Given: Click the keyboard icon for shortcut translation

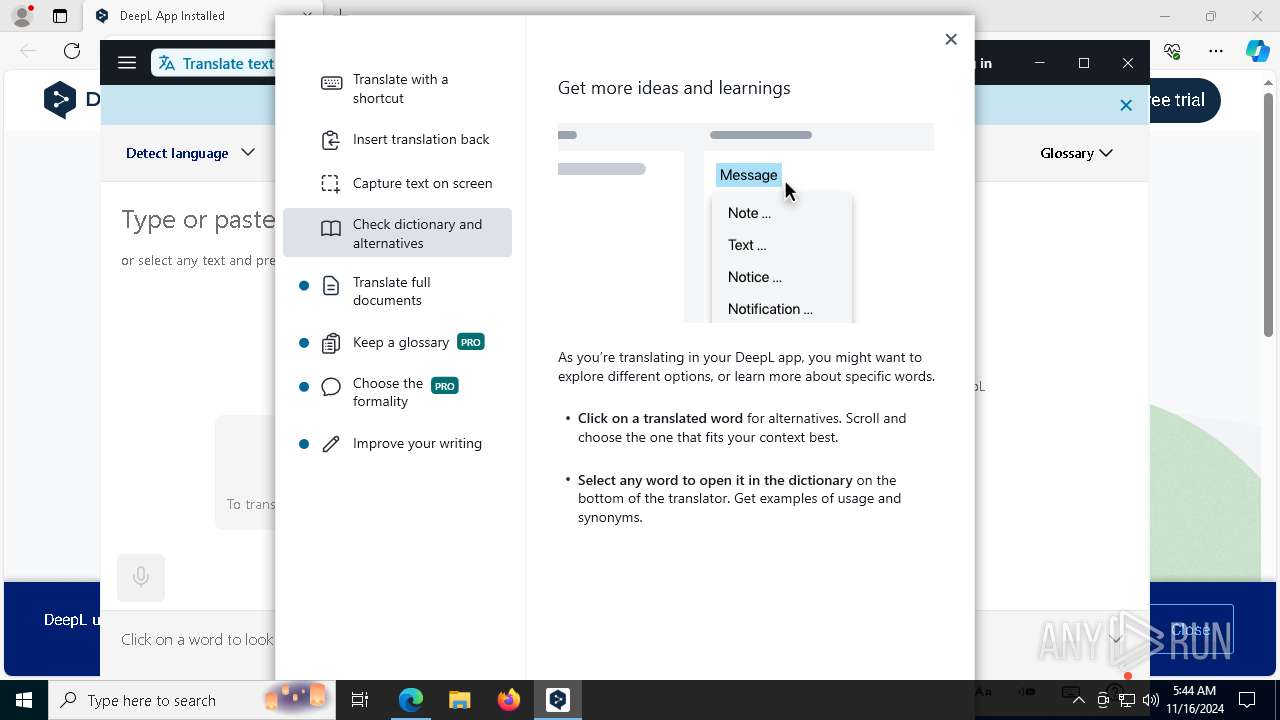Looking at the screenshot, I should 331,83.
